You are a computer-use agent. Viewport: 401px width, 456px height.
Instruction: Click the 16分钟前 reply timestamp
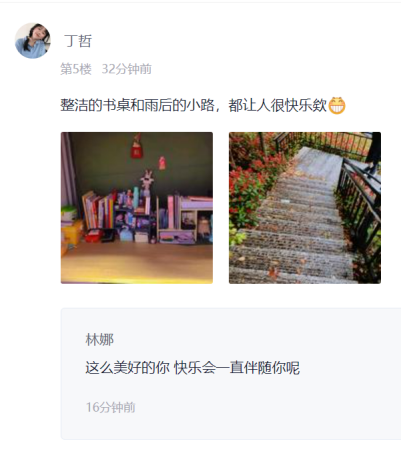tap(111, 407)
